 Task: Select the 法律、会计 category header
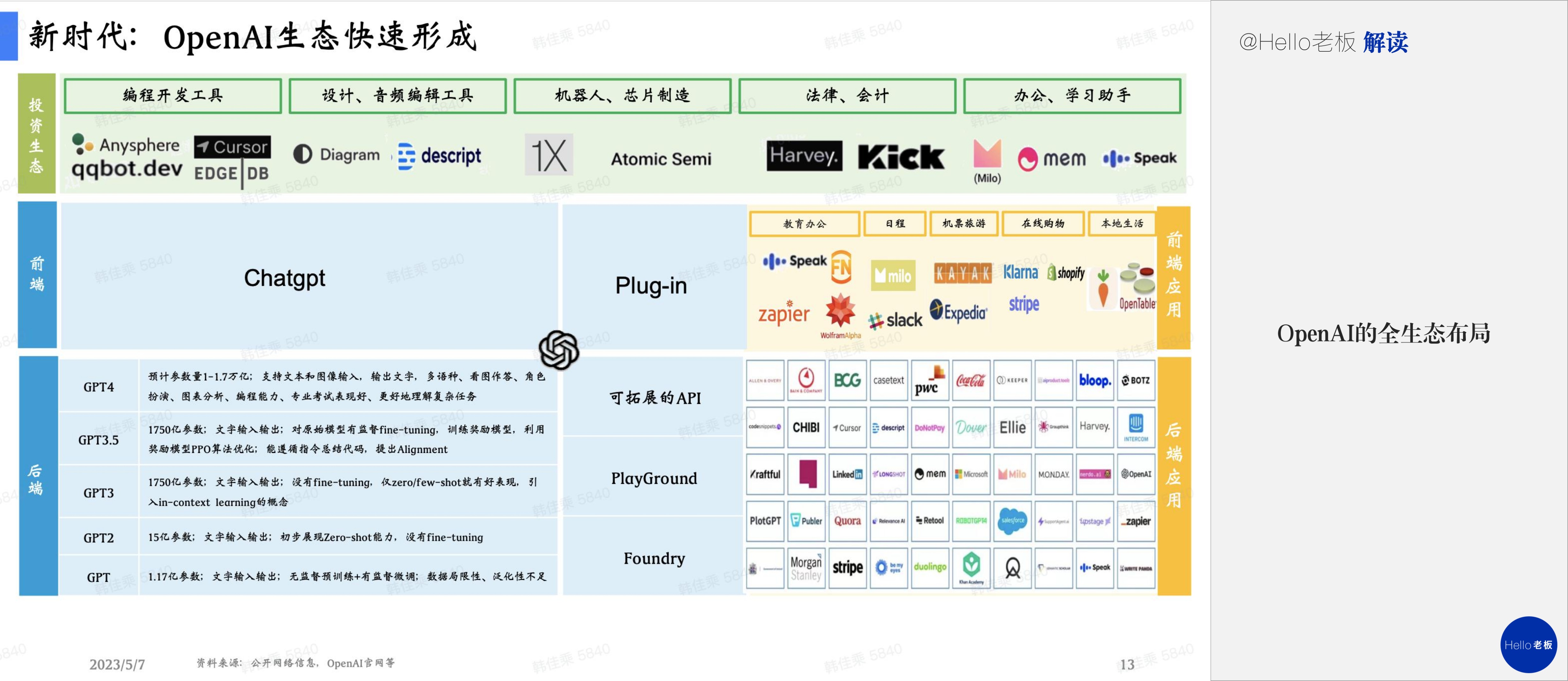pyautogui.click(x=847, y=96)
